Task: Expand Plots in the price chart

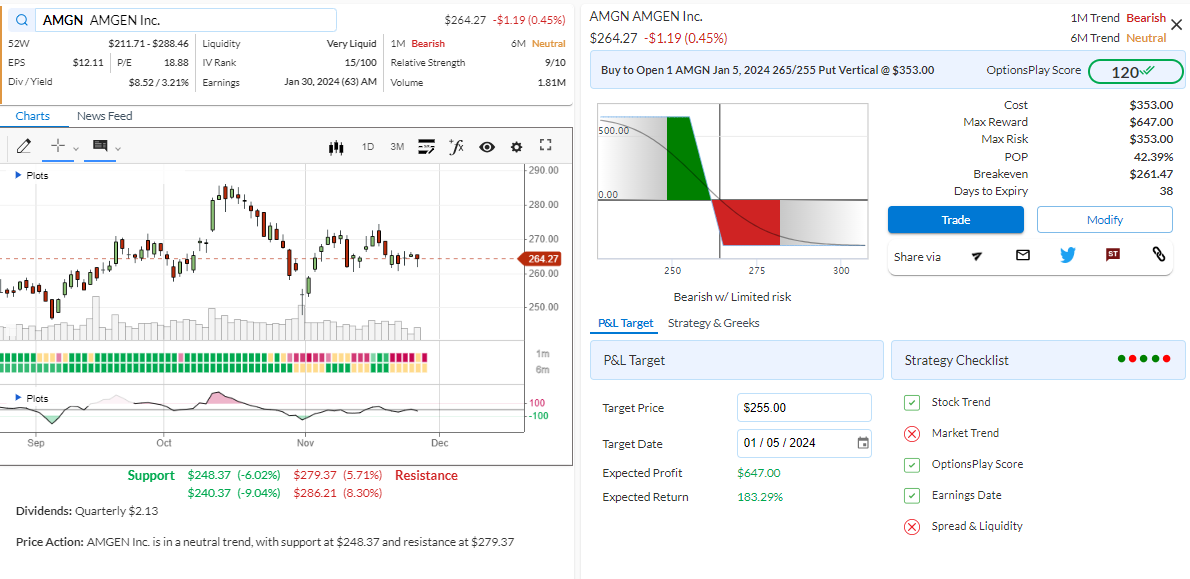Action: tap(32, 175)
